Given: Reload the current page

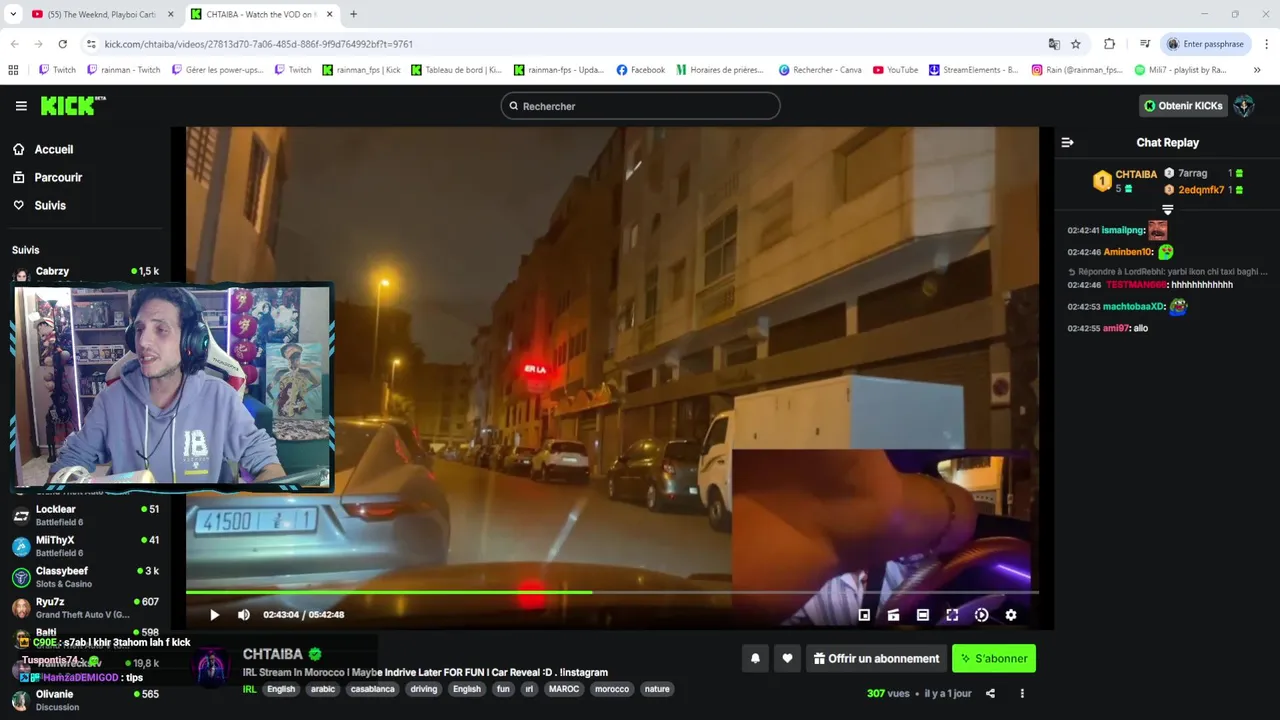Looking at the screenshot, I should pos(62,44).
